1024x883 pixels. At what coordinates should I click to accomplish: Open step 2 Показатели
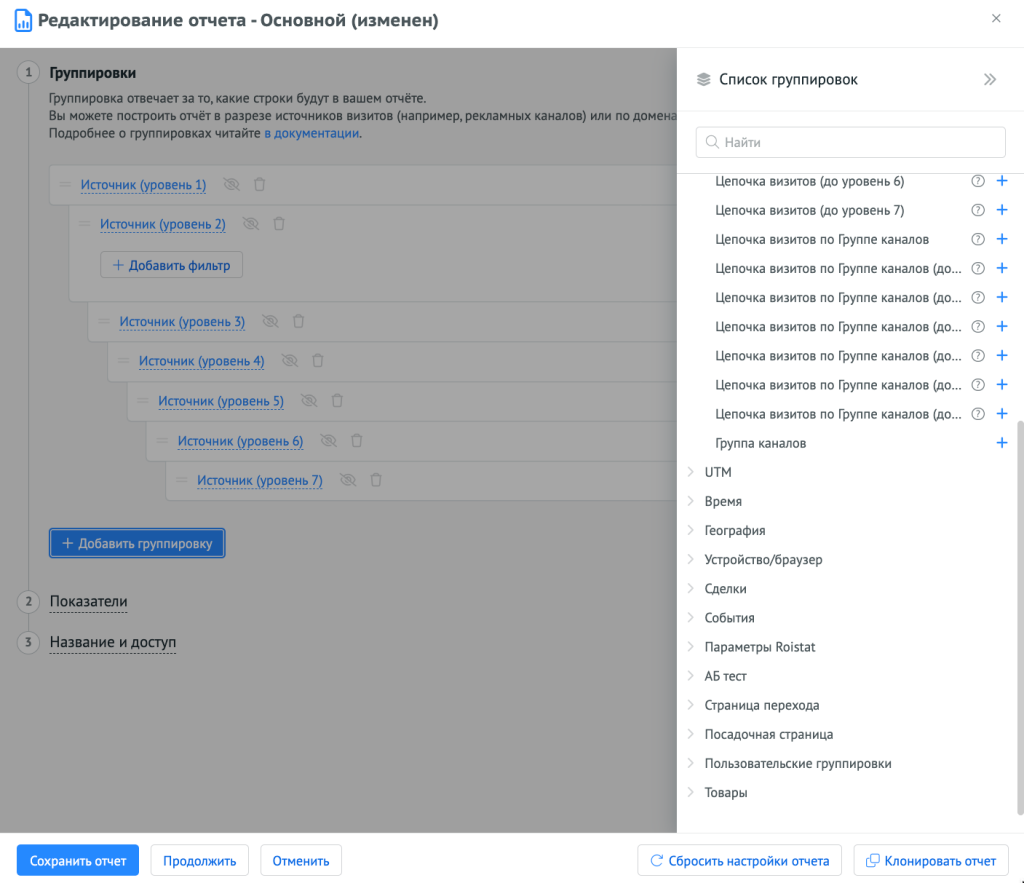pos(88,602)
